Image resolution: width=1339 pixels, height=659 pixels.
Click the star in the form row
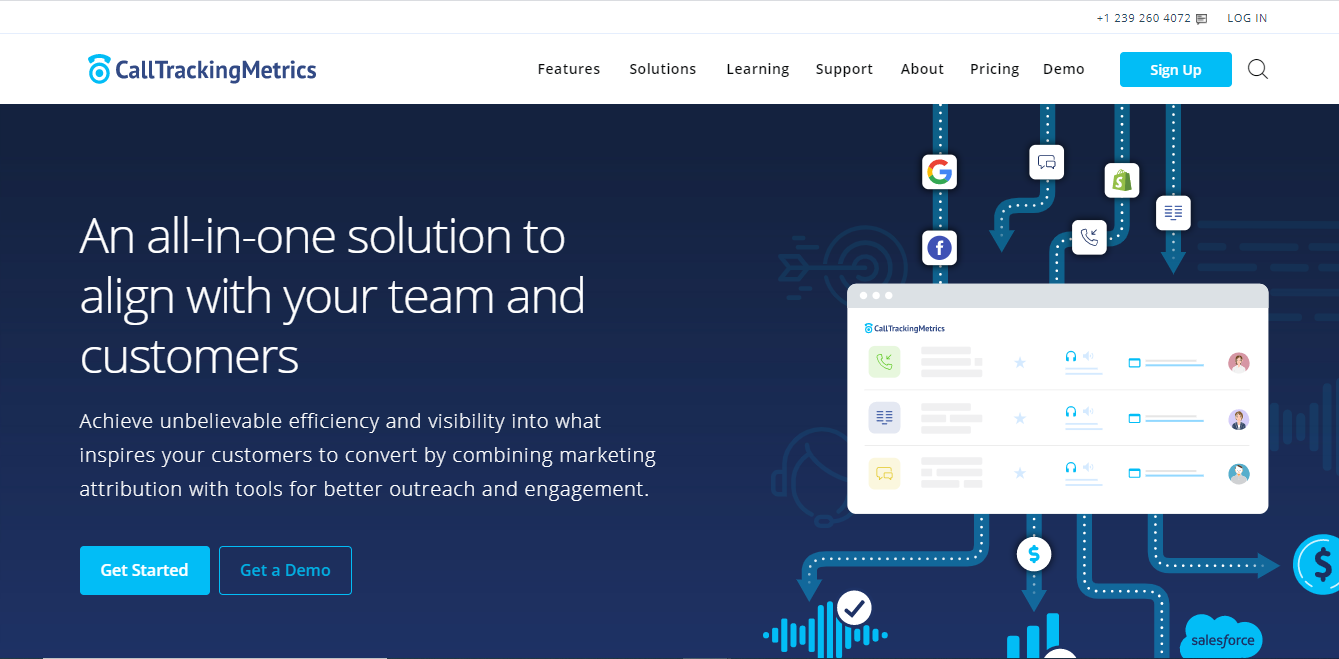1020,417
